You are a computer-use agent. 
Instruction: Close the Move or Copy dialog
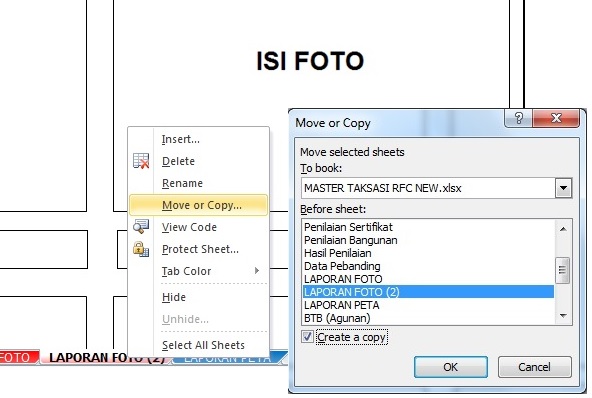(556, 118)
